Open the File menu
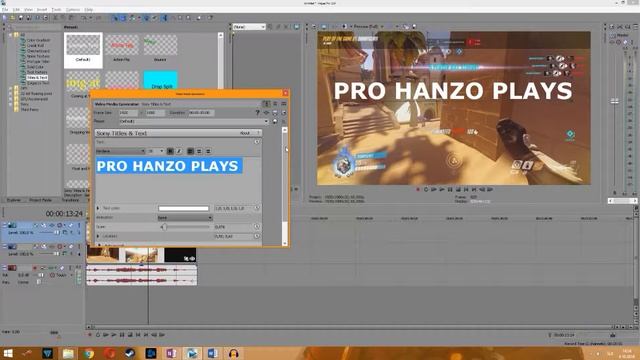This screenshot has height=360, width=640. coord(5,9)
